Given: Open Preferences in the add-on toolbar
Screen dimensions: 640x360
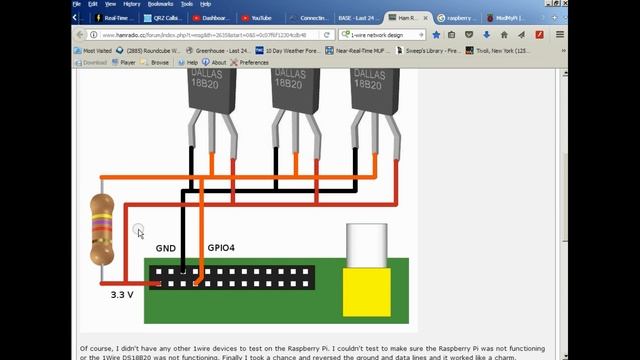Looking at the screenshot, I should pos(250,62).
